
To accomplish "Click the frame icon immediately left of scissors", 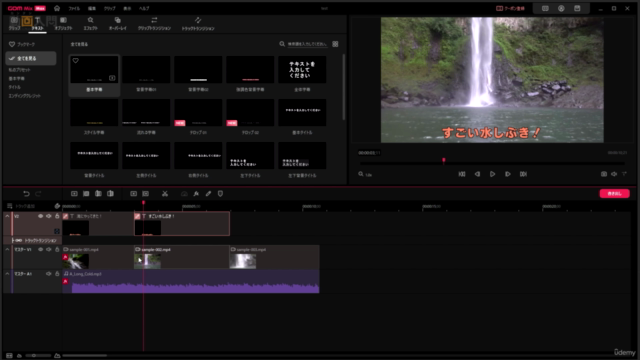I will [146, 194].
